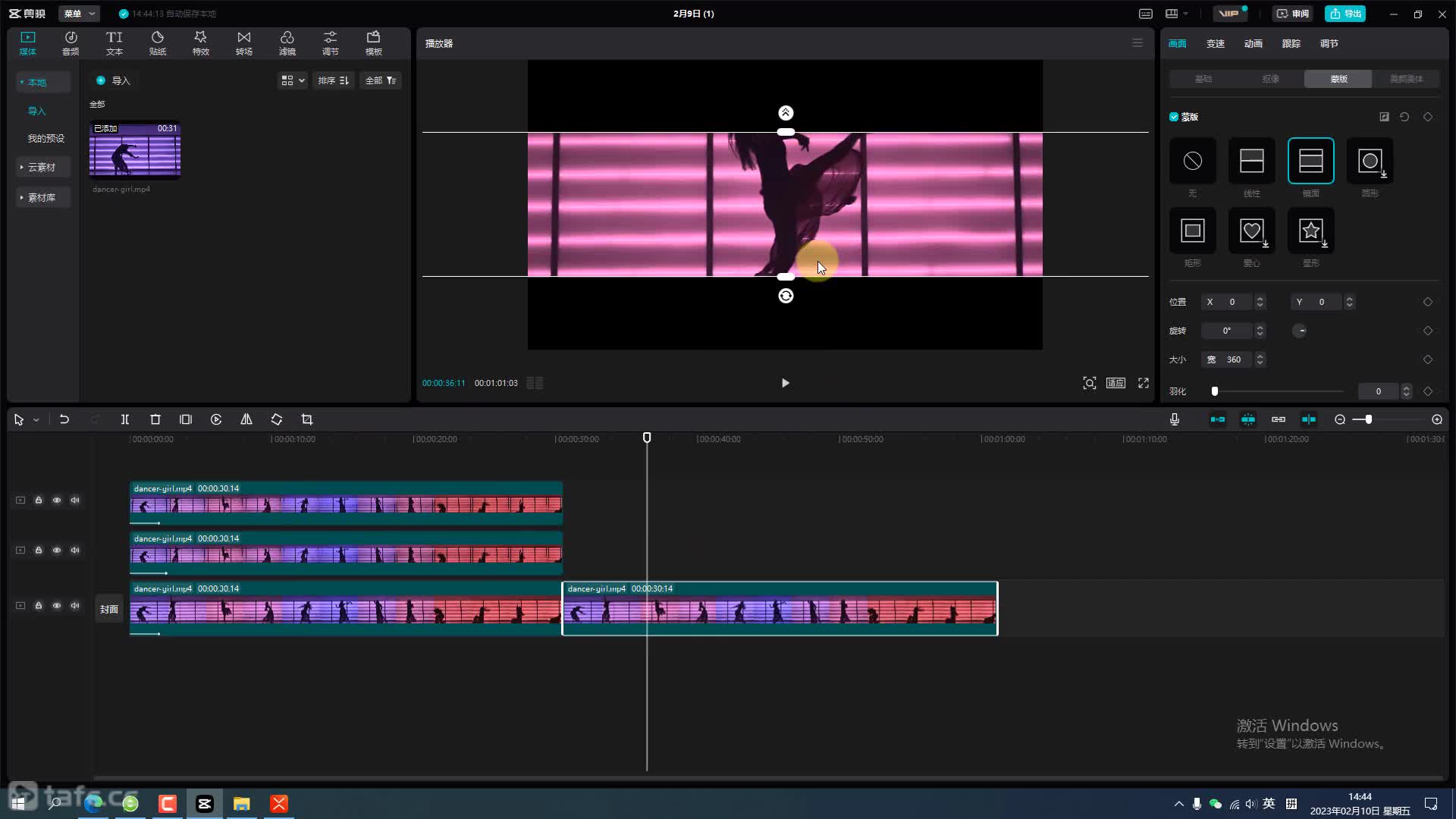The height and width of the screenshot is (819, 1456).
Task: Collapse the 本地 local section
Action: (43, 82)
